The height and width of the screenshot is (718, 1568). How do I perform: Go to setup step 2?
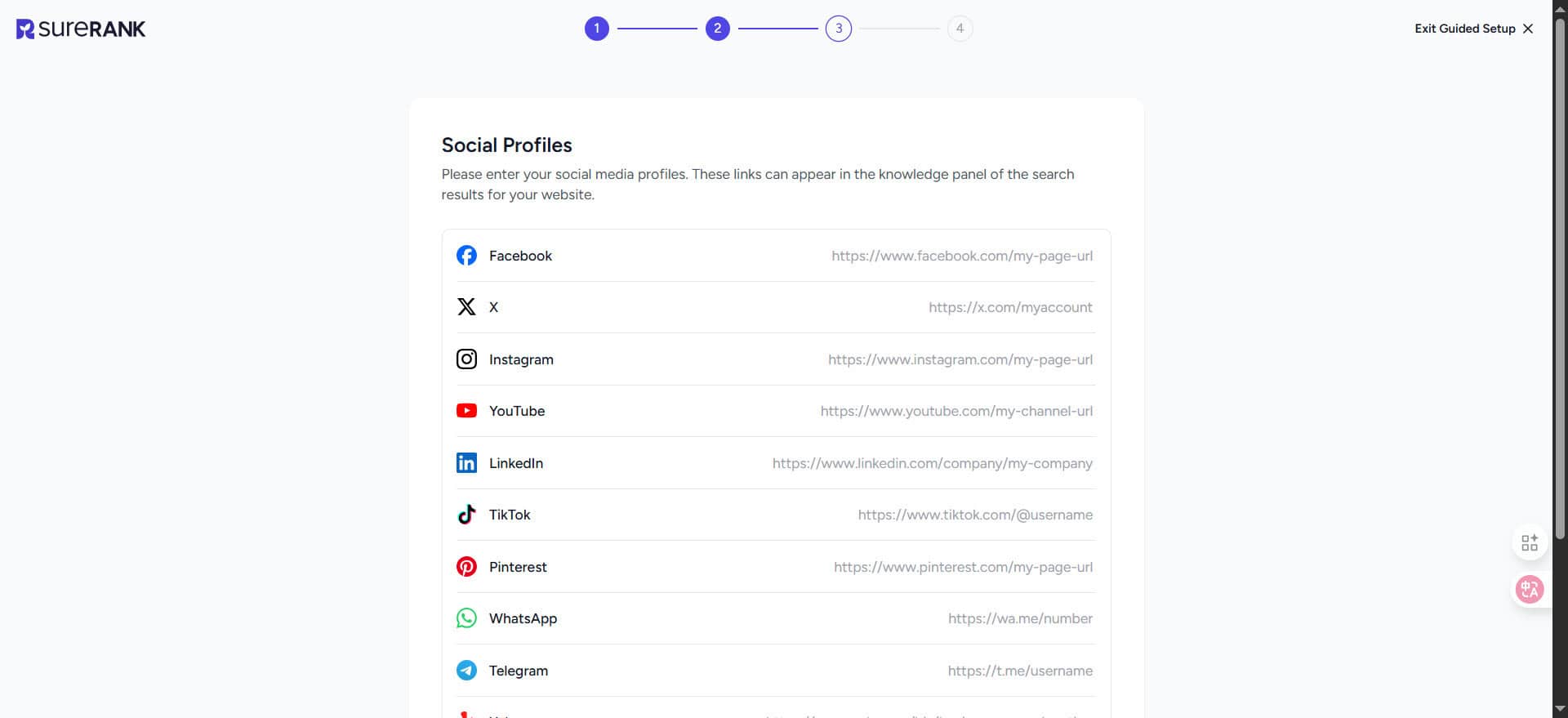[x=717, y=29]
